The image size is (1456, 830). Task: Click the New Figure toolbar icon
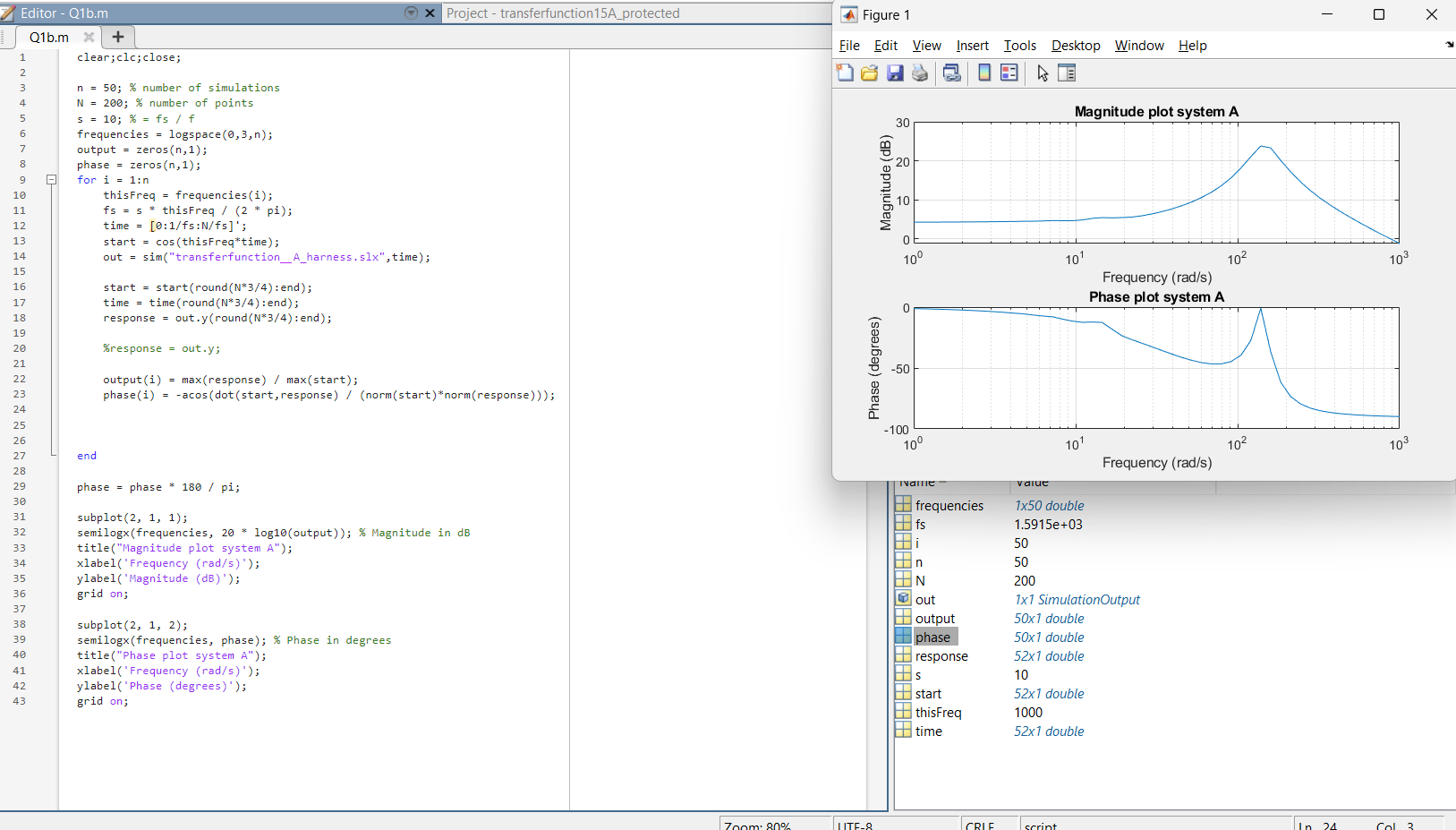click(845, 73)
